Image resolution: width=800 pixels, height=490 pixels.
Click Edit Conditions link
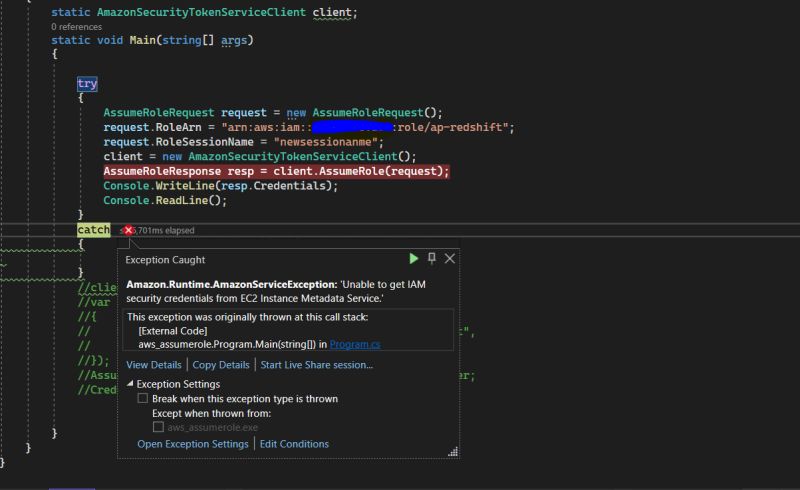pyautogui.click(x=294, y=444)
